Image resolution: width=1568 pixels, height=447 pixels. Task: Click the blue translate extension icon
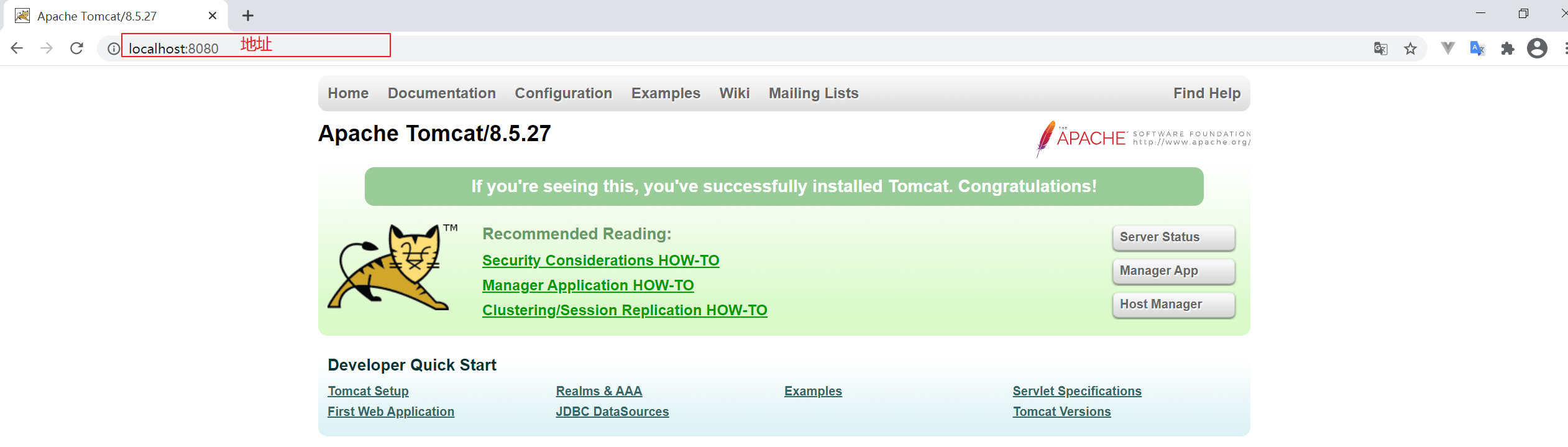pyautogui.click(x=1477, y=48)
